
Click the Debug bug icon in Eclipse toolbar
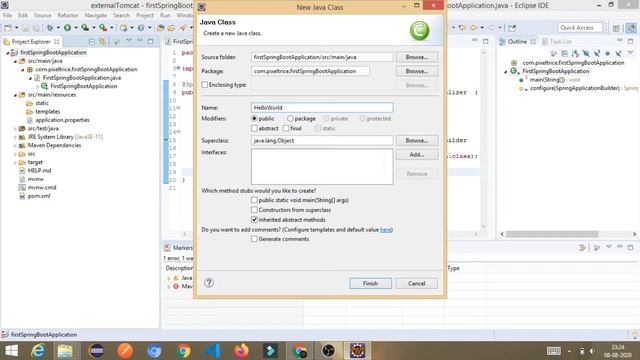(x=50, y=28)
